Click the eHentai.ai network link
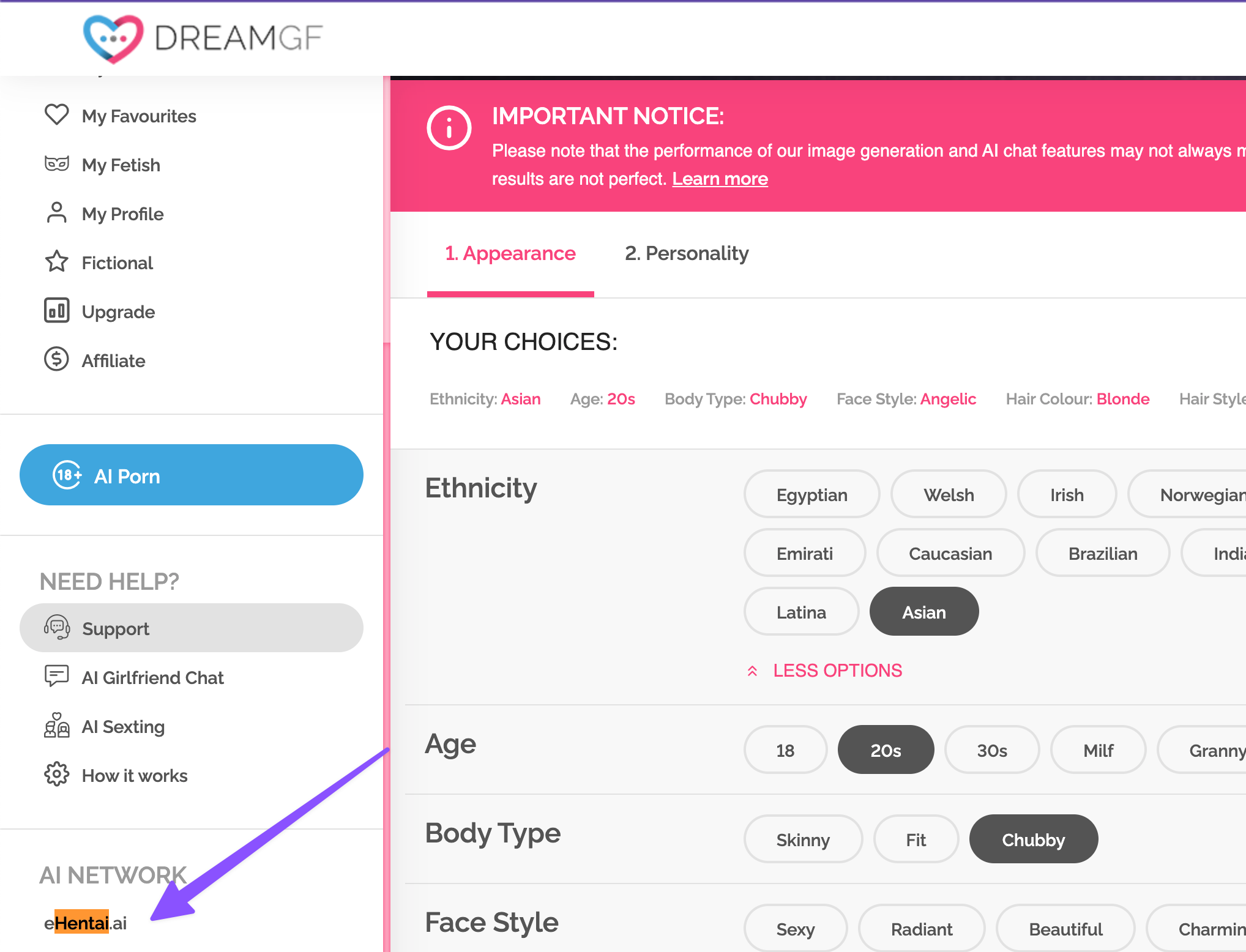The height and width of the screenshot is (952, 1246). click(x=86, y=923)
